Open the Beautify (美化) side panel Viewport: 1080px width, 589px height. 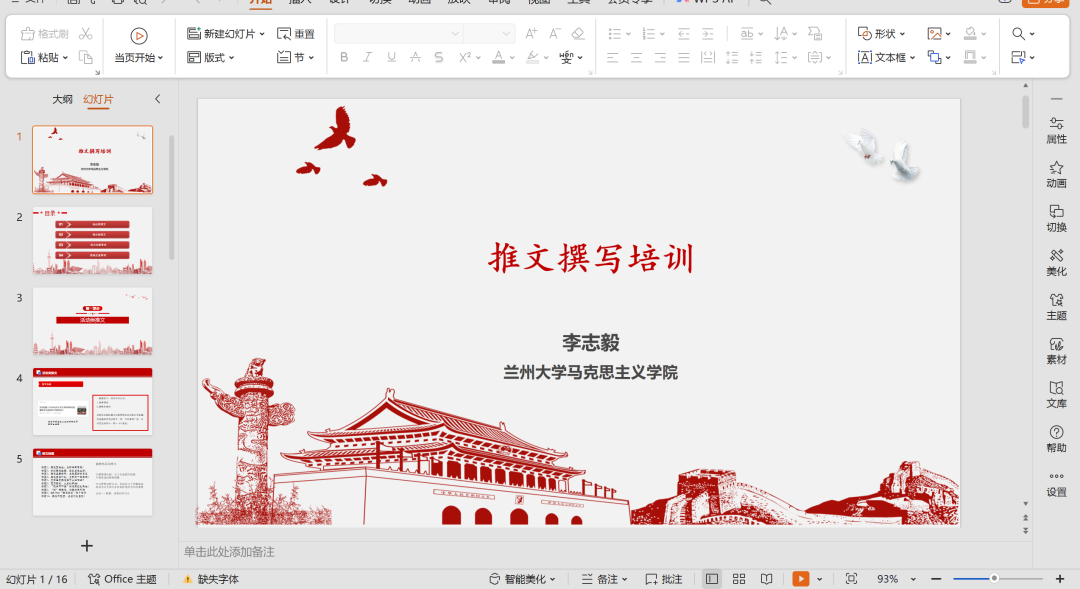coord(1056,262)
